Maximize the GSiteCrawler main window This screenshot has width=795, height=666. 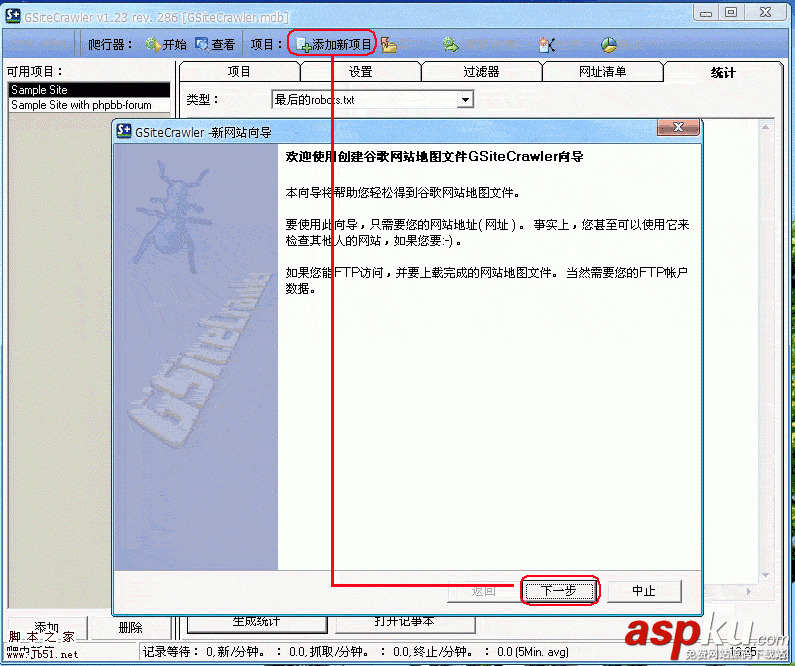(x=731, y=12)
